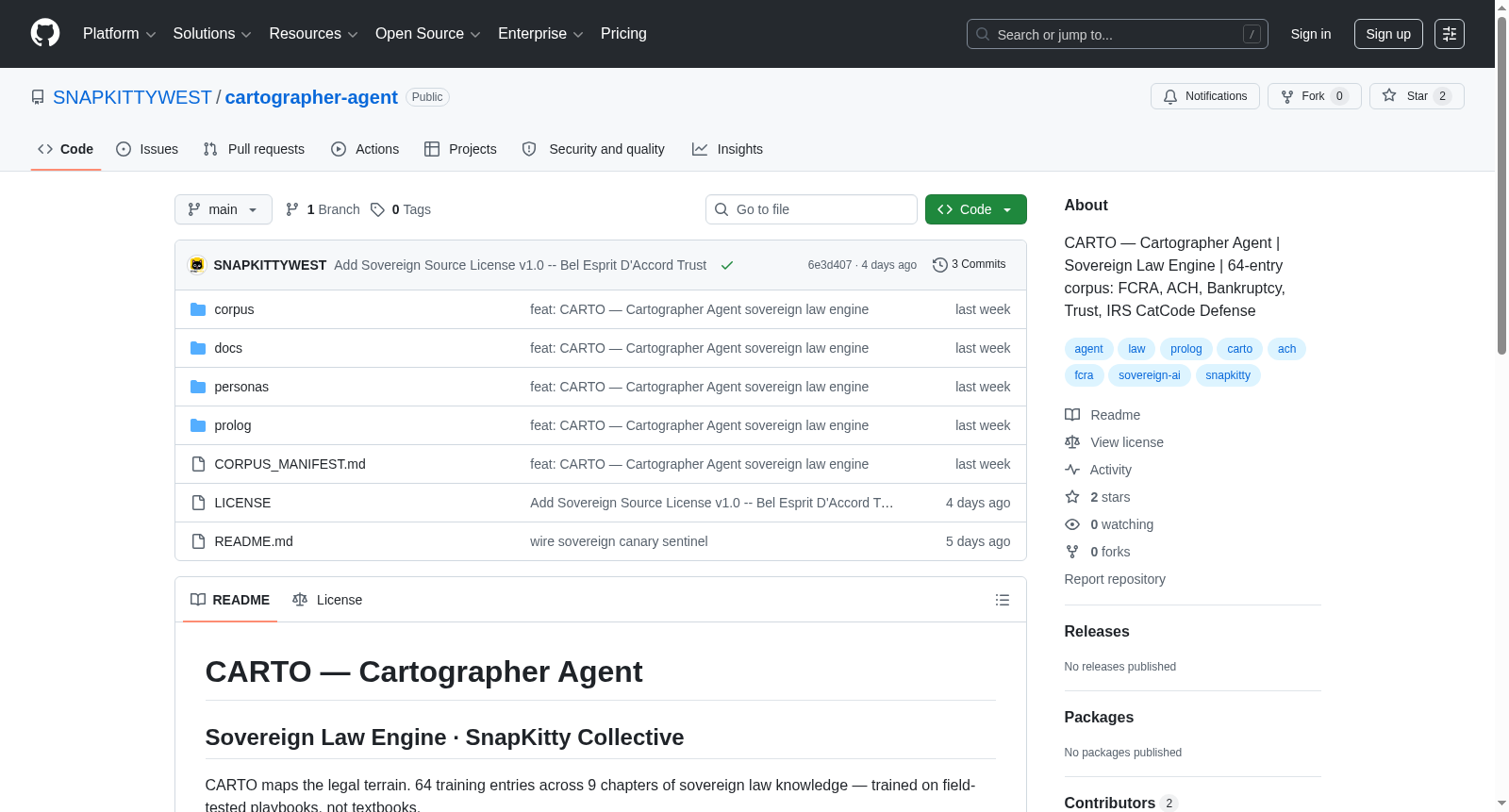Click the Sign up button

[1388, 34]
